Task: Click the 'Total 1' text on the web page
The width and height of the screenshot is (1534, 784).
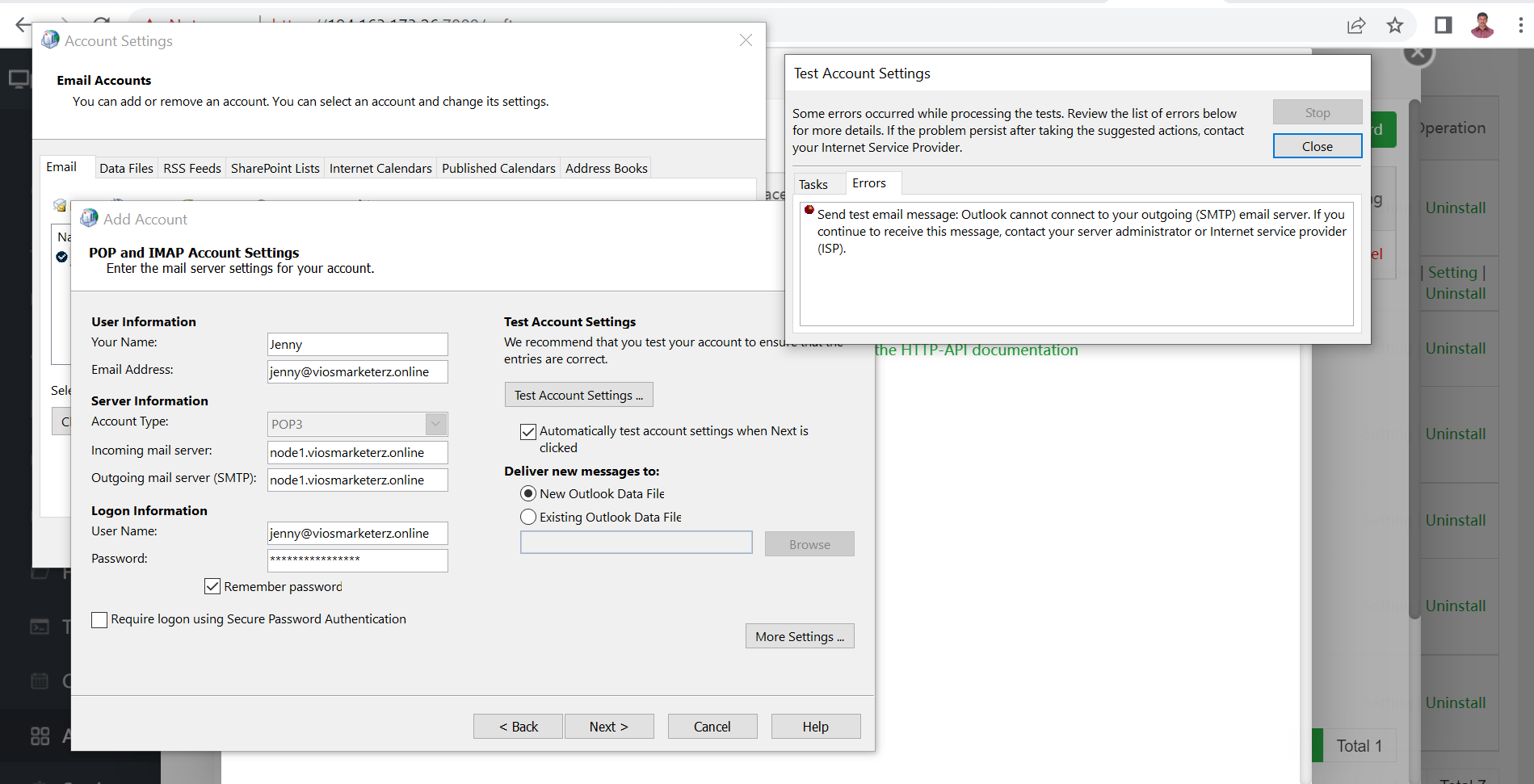Action: pos(1360,746)
